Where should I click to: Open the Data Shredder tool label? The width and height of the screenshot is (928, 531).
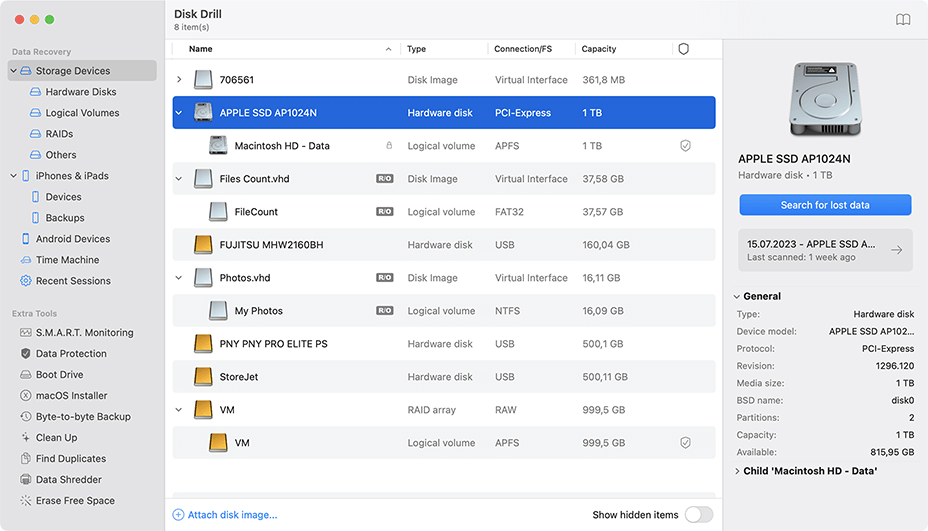tap(69, 479)
